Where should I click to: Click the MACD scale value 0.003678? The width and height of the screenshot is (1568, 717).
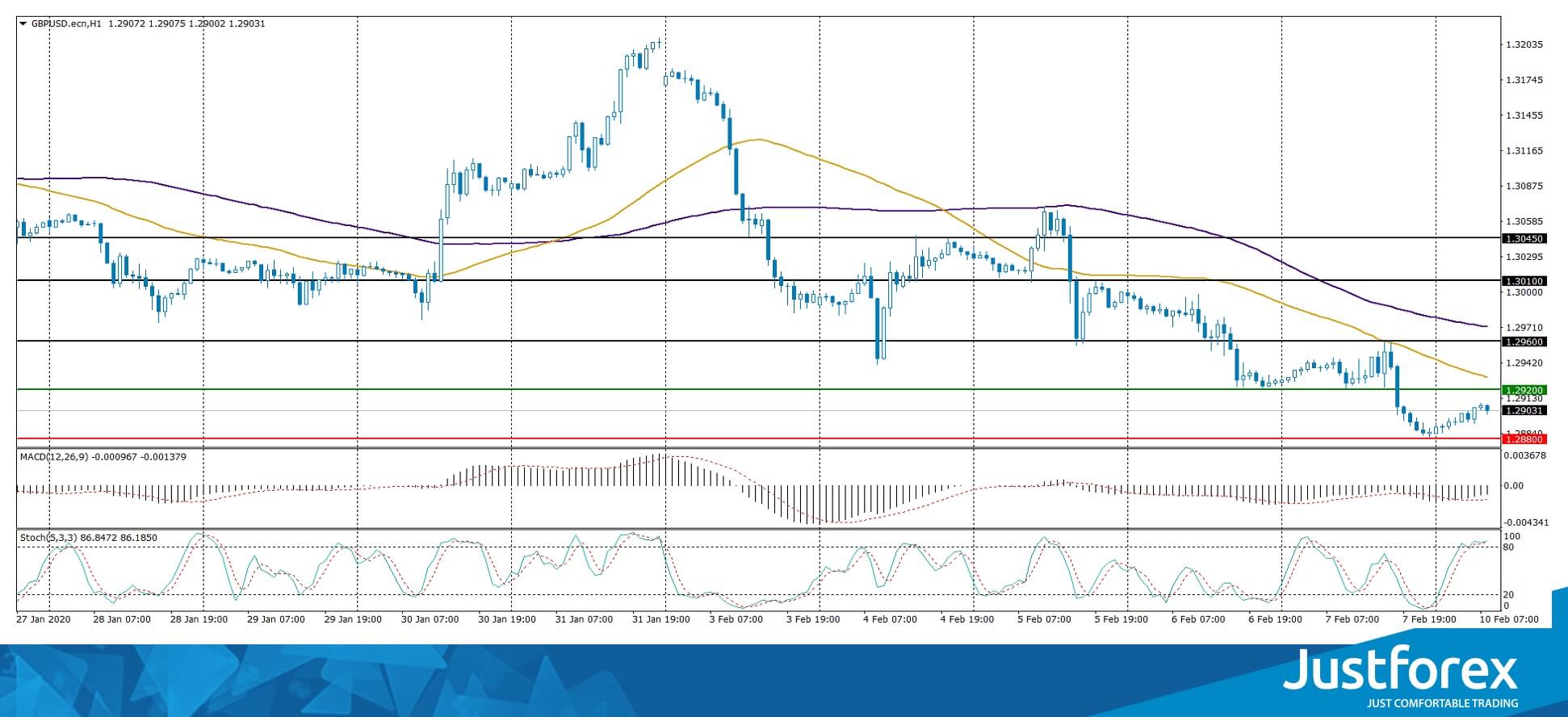pyautogui.click(x=1527, y=455)
